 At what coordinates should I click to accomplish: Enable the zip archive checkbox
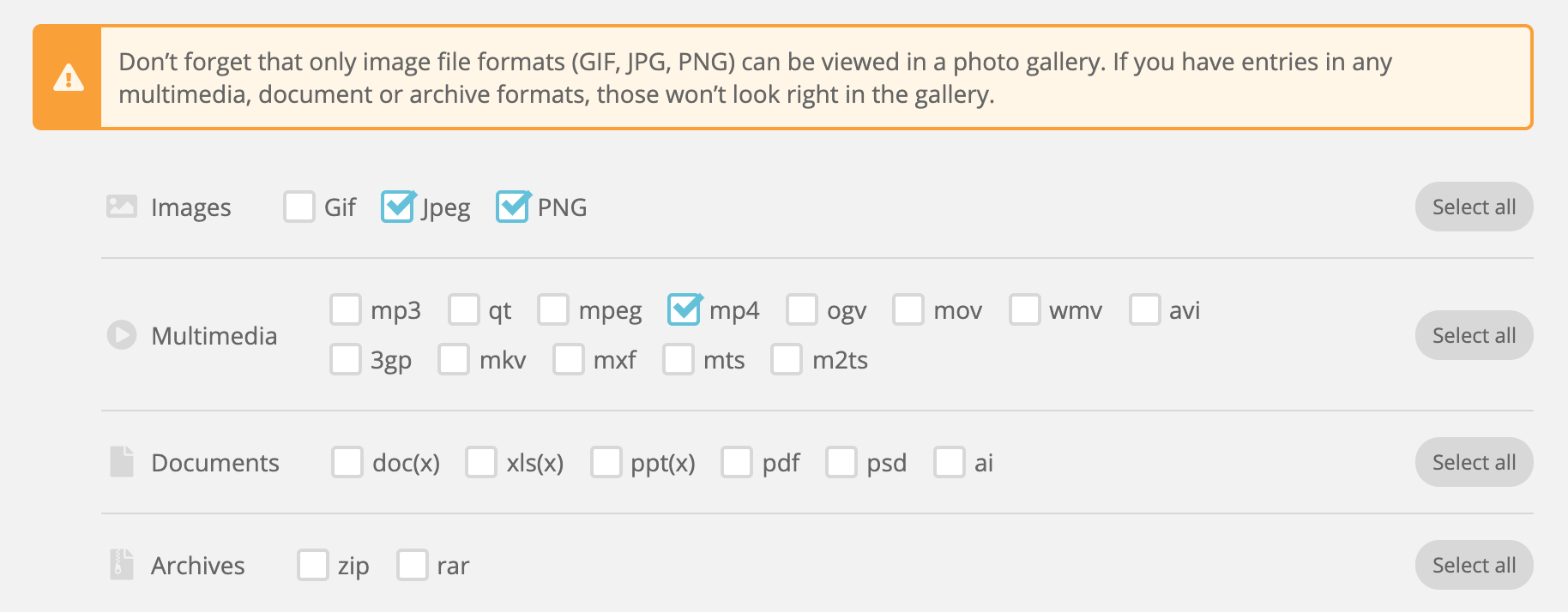(313, 565)
